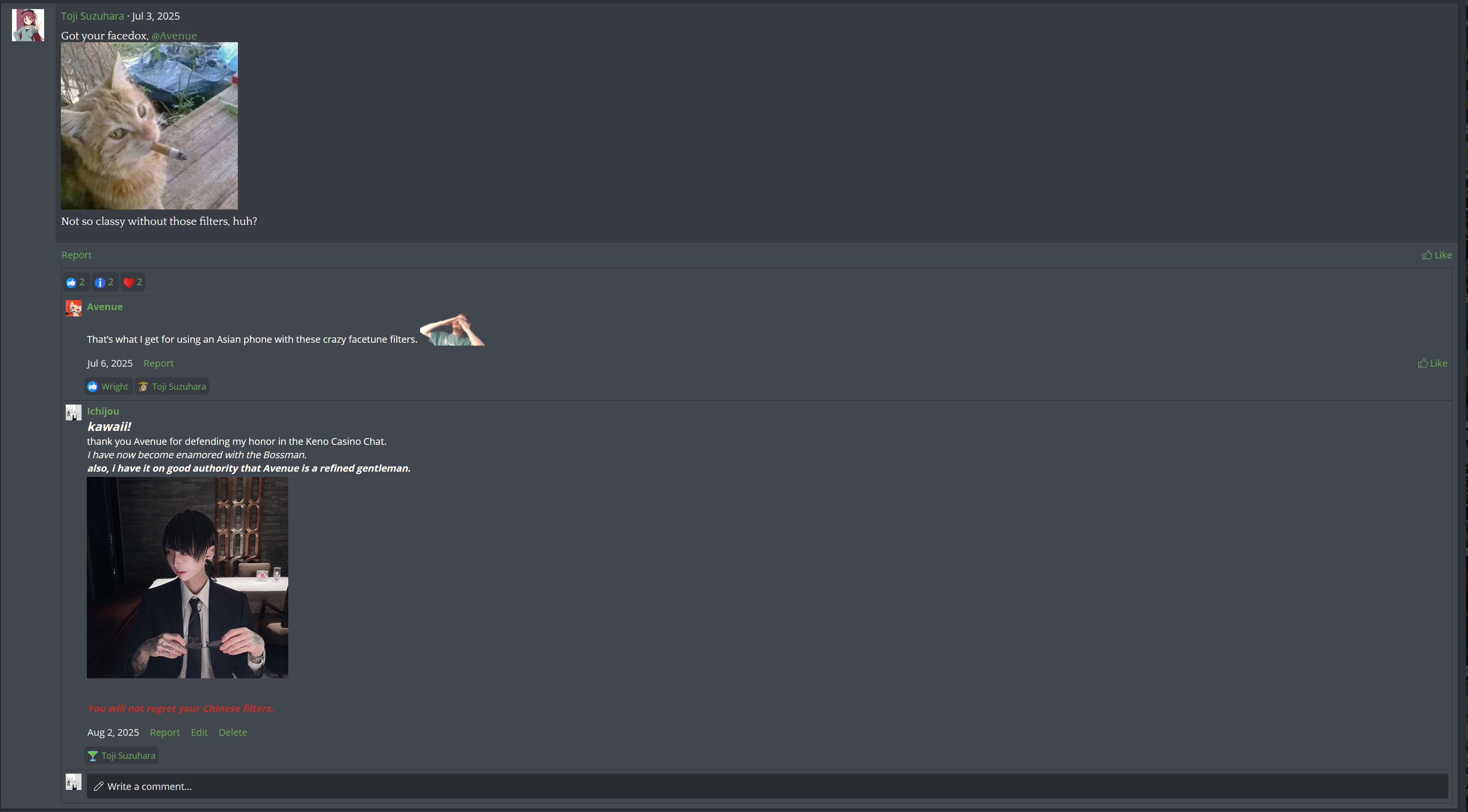This screenshot has height=812, width=1468.
Task: Edit Ichijou's comment
Action: 199,732
